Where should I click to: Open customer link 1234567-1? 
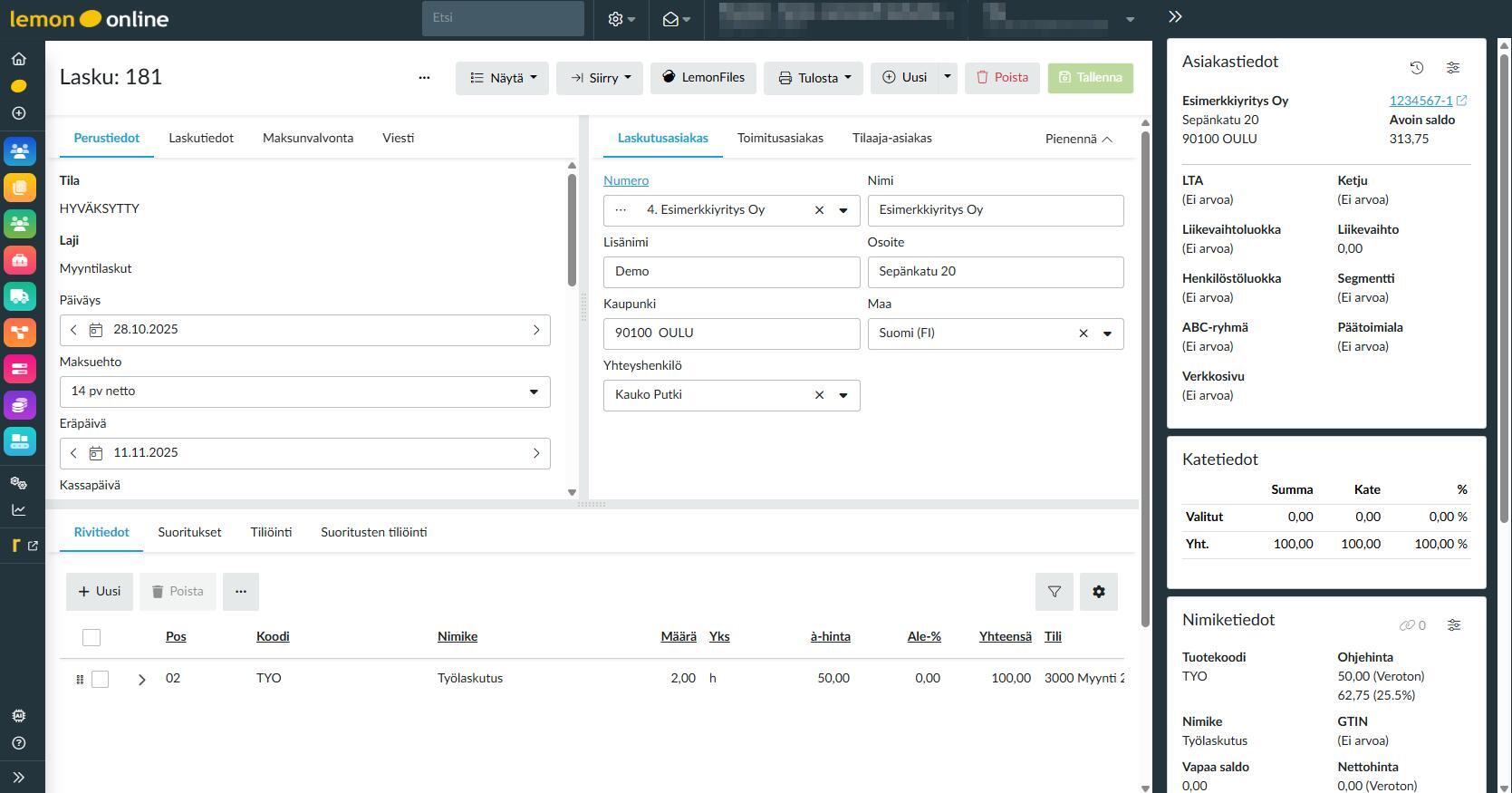[1421, 101]
